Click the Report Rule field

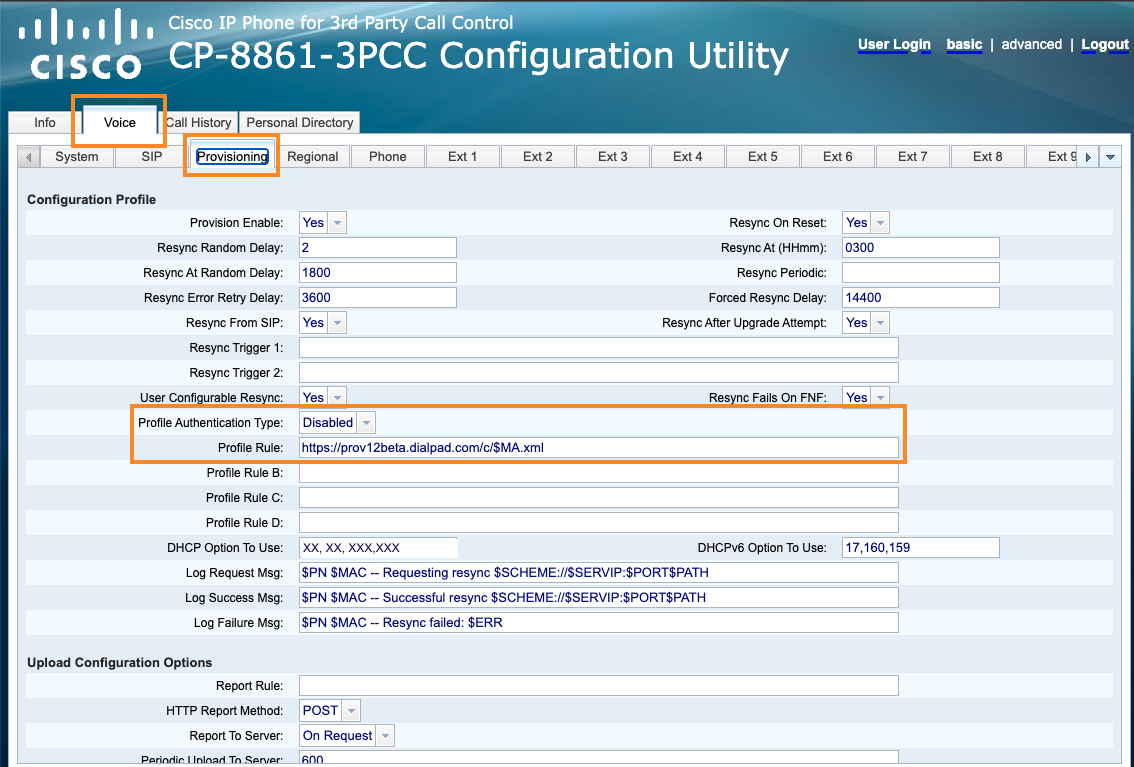[x=599, y=685]
